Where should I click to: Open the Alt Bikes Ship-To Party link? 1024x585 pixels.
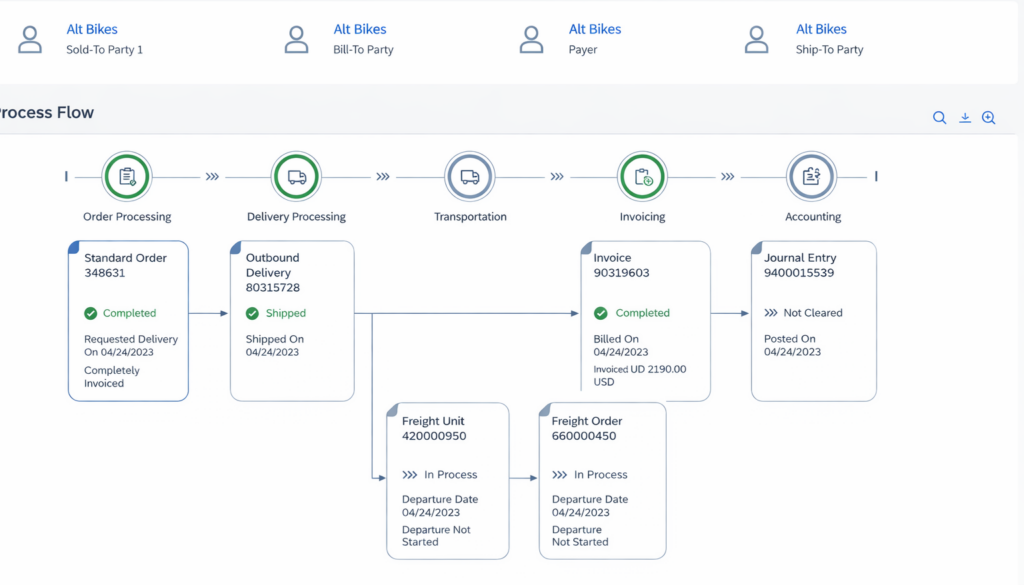(x=821, y=29)
